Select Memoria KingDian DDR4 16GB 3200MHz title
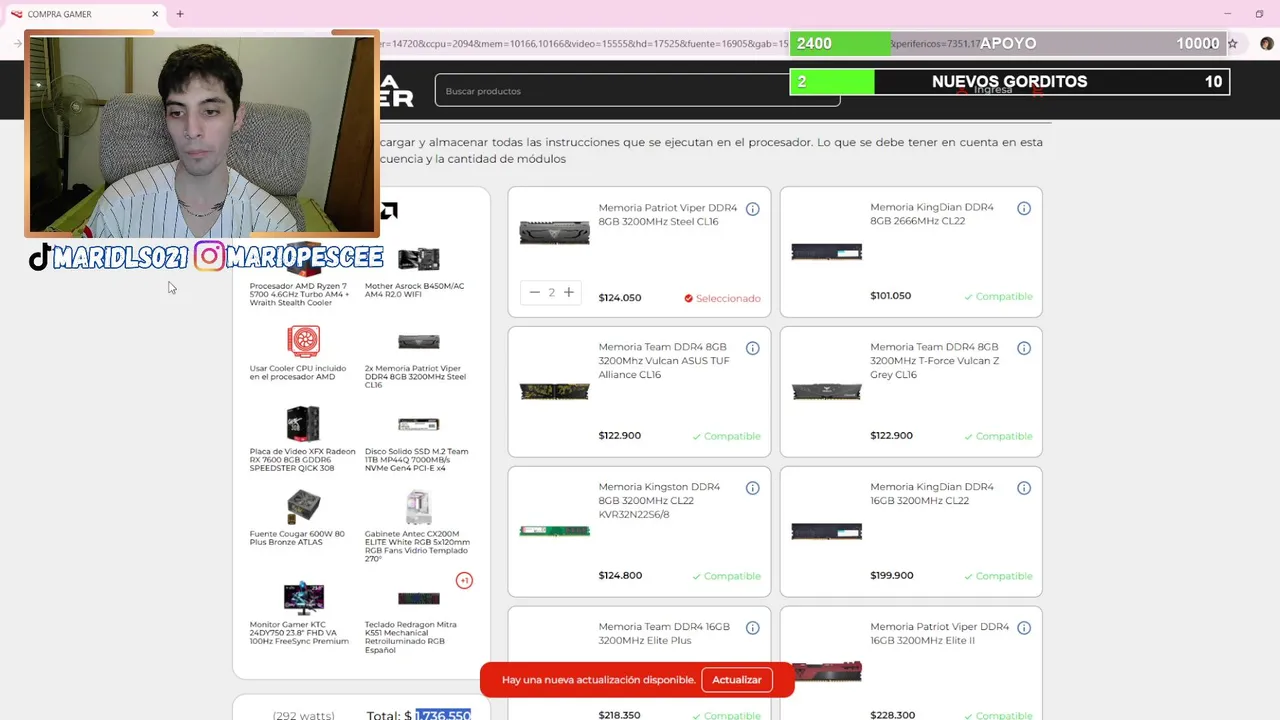 [932, 494]
